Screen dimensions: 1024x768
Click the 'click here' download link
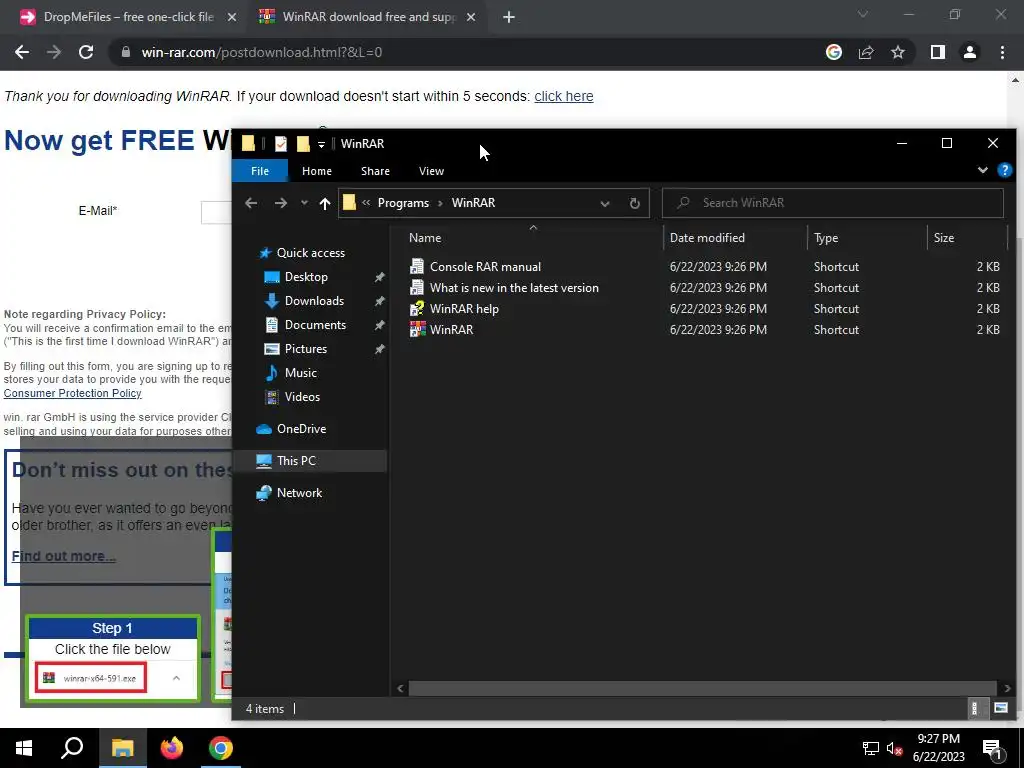pyautogui.click(x=564, y=97)
